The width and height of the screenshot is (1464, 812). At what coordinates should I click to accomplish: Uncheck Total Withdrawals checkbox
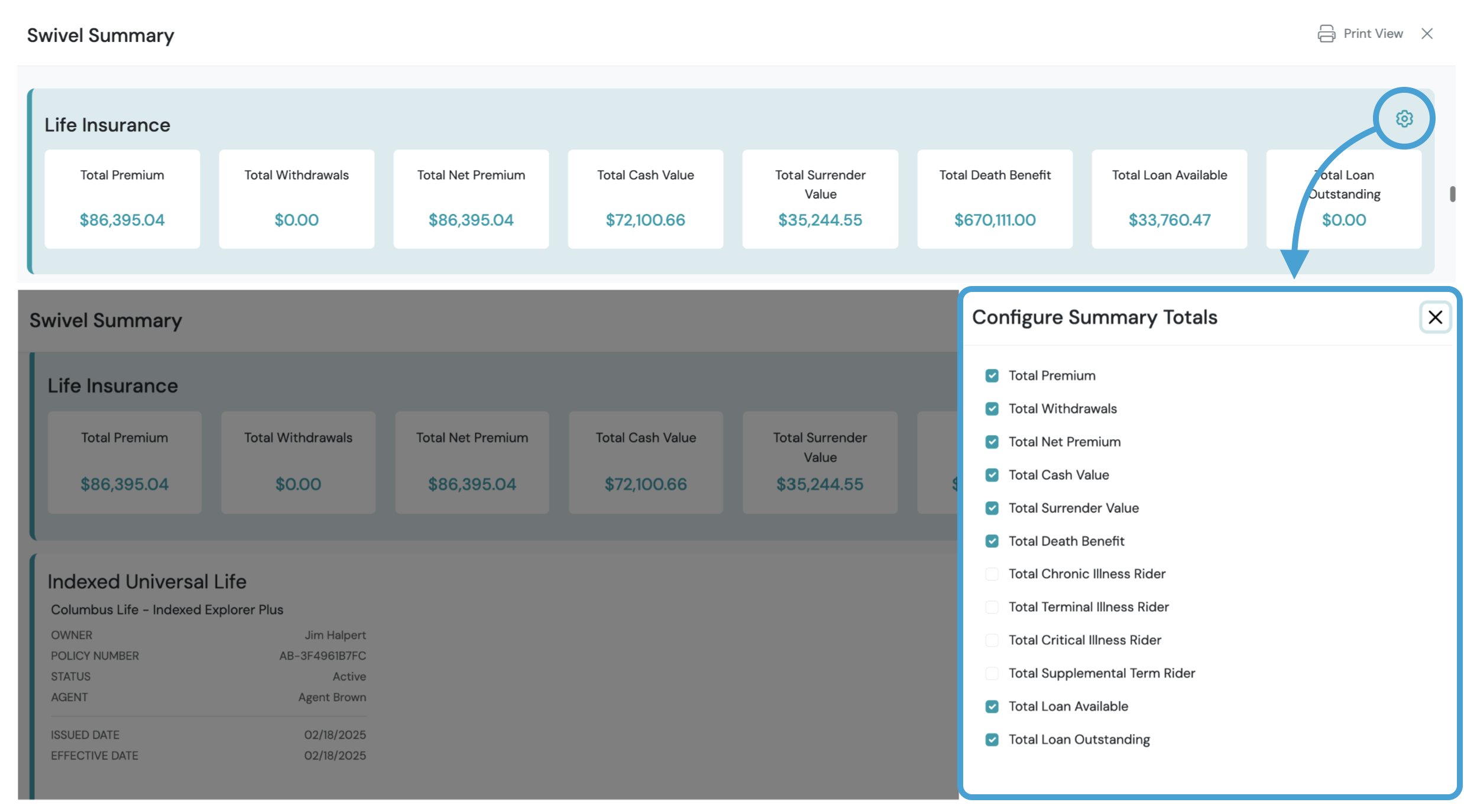[x=992, y=409]
